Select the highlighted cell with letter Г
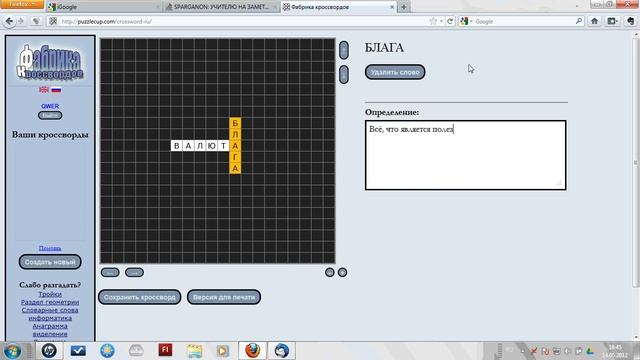Viewport: 640px width, 360px height. click(235, 157)
